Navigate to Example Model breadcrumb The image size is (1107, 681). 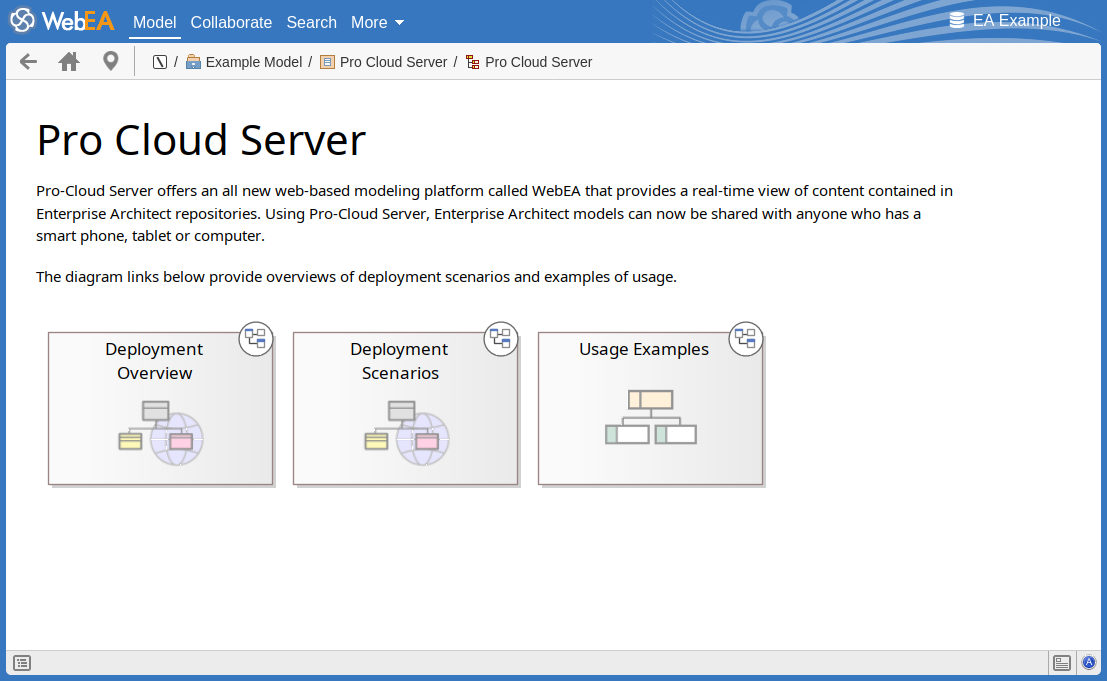point(253,62)
